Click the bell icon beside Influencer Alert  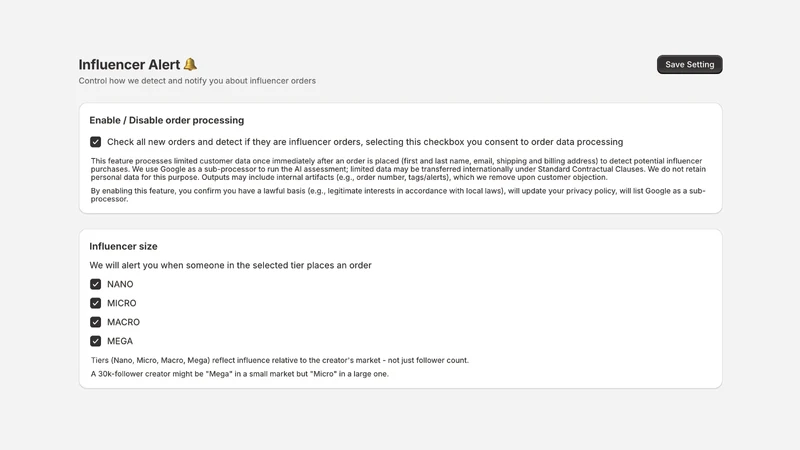(x=190, y=64)
